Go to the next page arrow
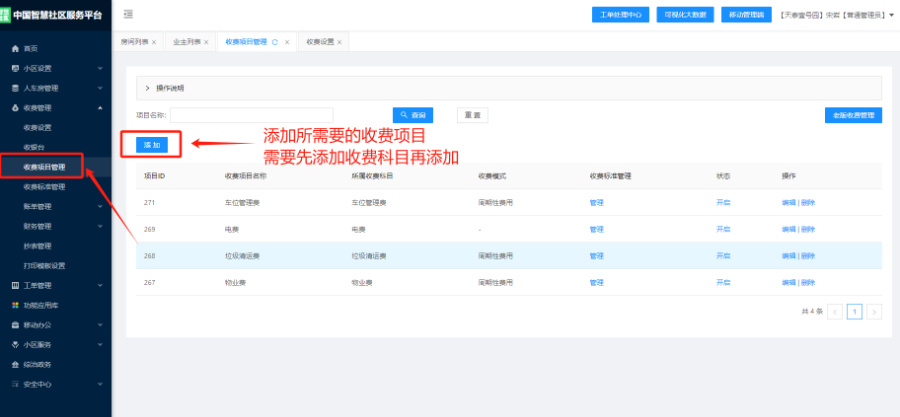This screenshot has width=900, height=417. 874,312
